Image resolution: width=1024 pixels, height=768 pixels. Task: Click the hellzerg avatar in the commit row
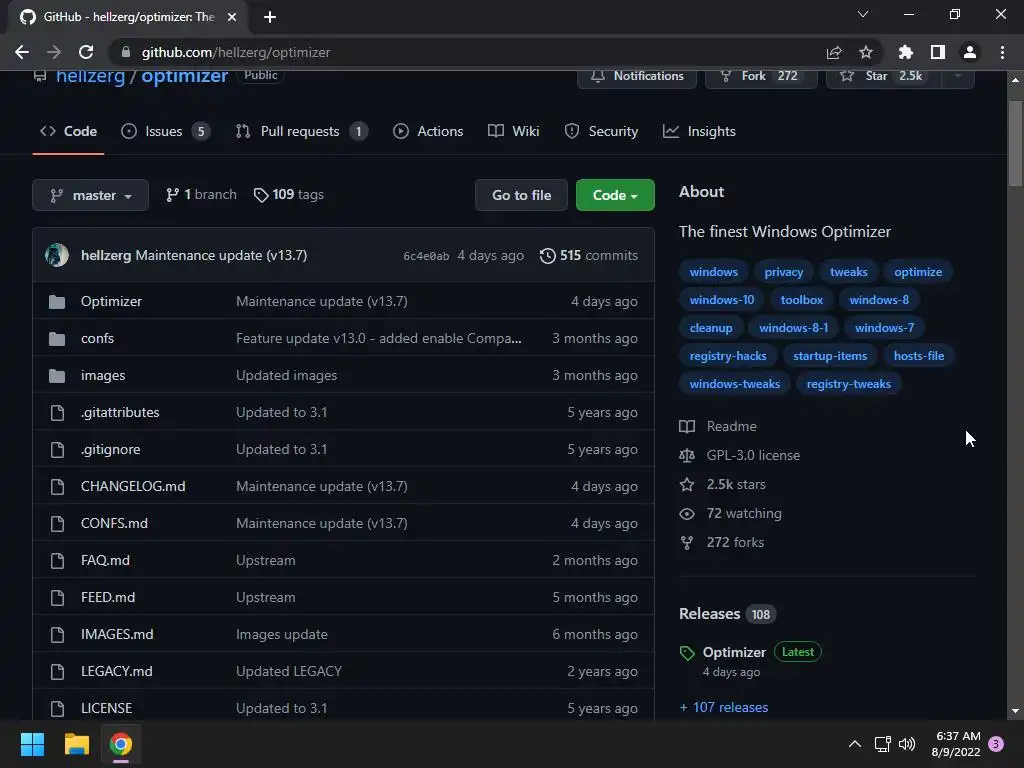pos(57,255)
